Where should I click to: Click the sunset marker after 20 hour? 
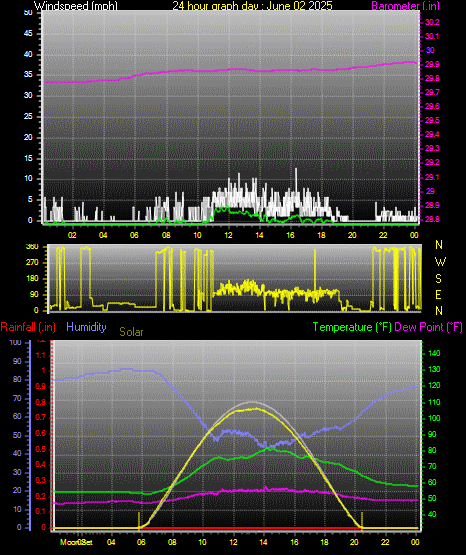[362, 520]
